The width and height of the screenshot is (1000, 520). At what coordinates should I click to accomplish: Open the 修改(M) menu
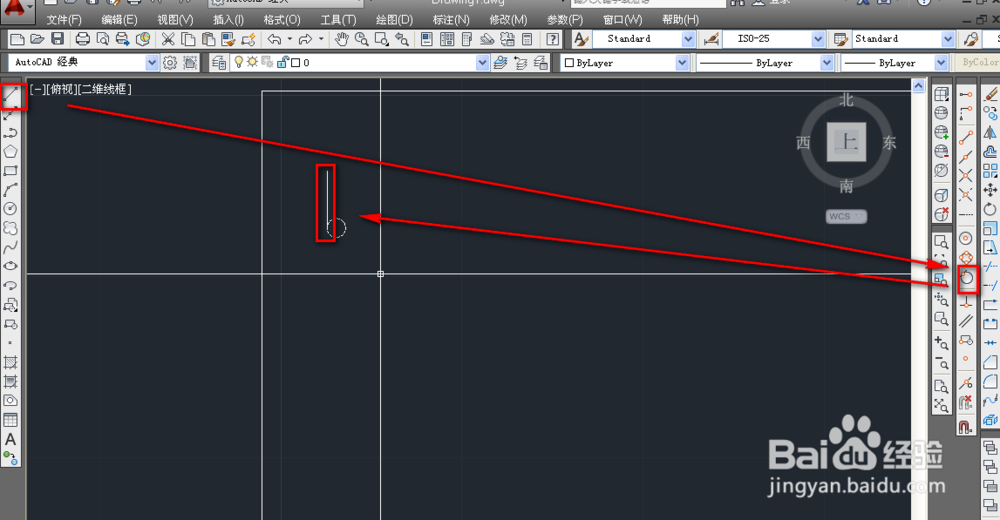tap(508, 20)
